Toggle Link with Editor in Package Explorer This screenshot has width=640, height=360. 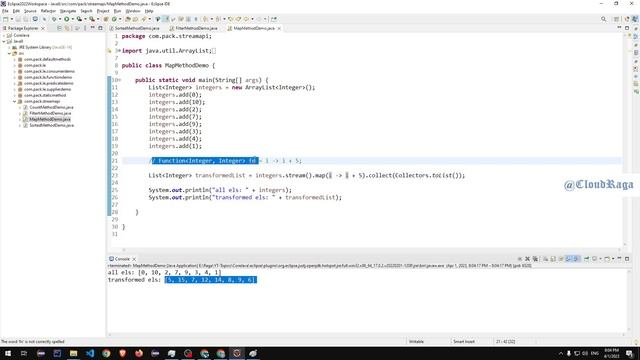coord(67,28)
